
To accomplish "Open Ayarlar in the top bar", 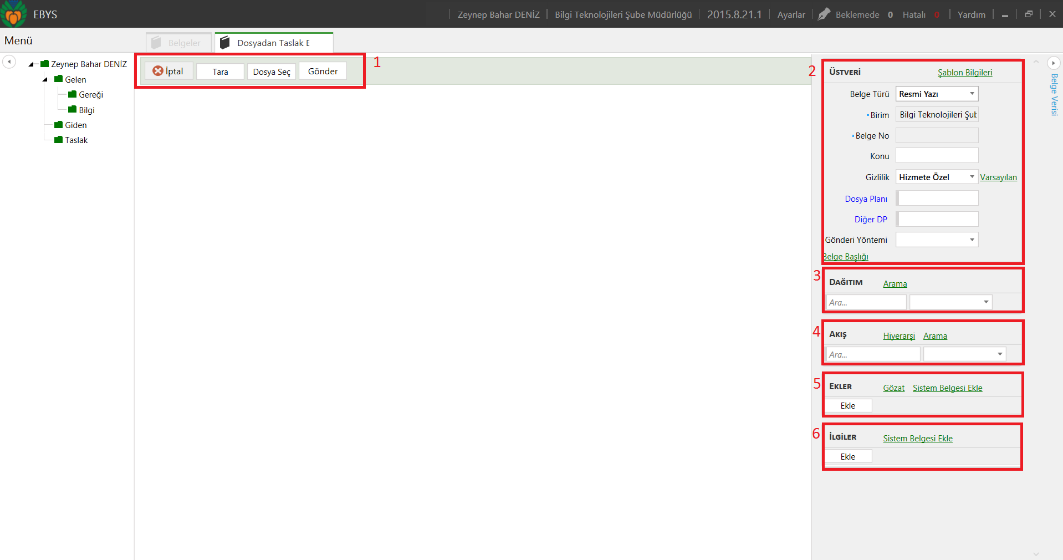I will tap(791, 14).
